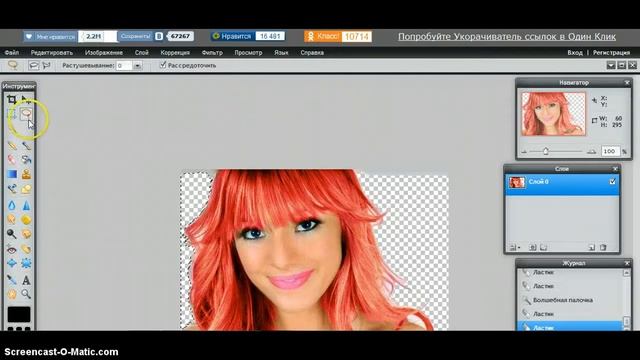
Task: Select the Gradient tool
Action: (x=12, y=174)
